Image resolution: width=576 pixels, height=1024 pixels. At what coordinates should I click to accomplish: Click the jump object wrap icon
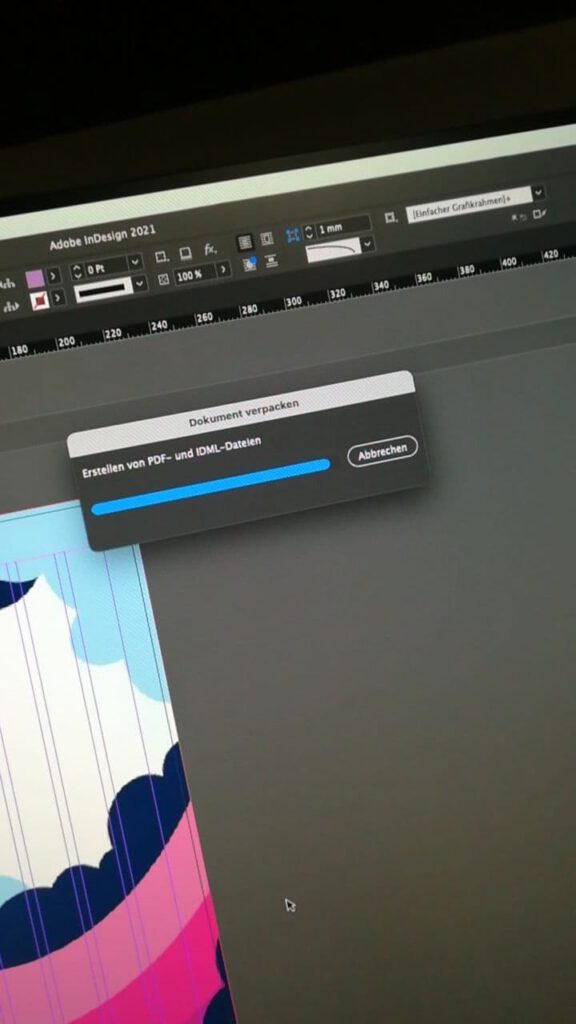(x=272, y=261)
